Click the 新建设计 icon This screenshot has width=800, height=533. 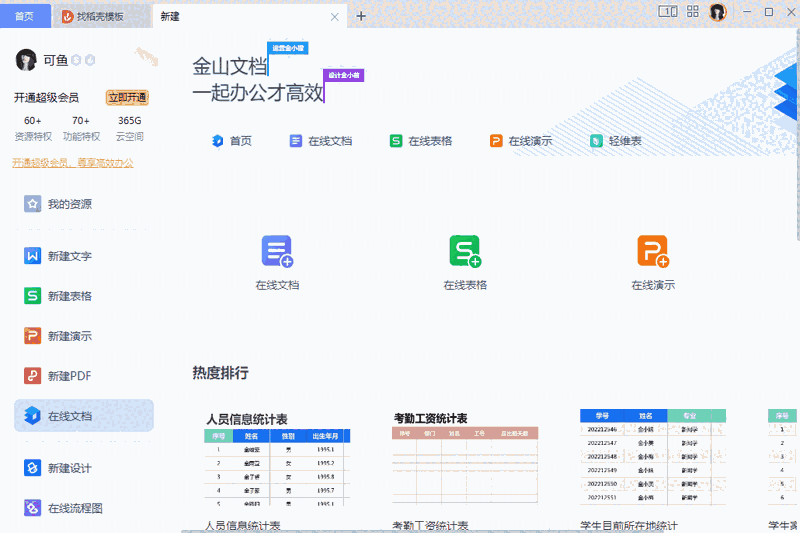33,468
